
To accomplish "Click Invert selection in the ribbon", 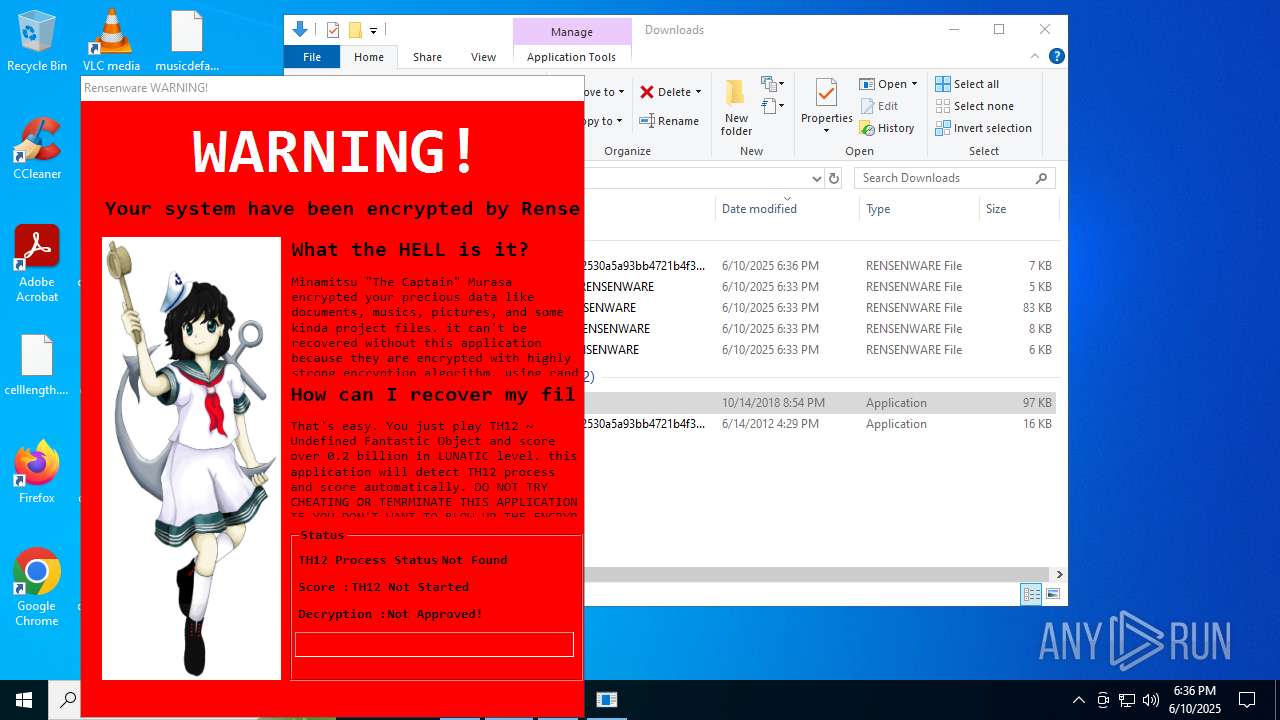I will (x=983, y=128).
